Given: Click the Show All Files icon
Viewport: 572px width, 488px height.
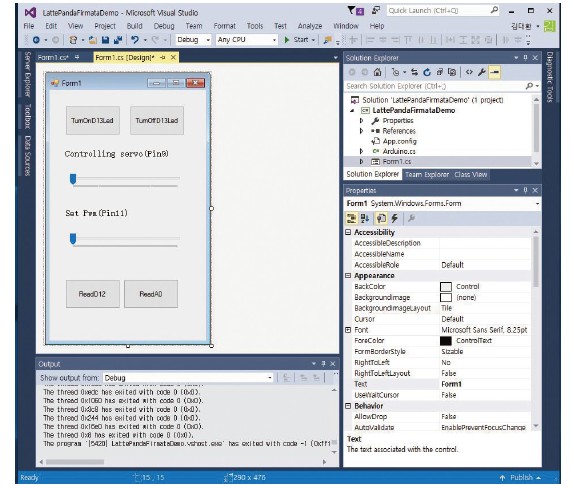Looking at the screenshot, I should click(x=452, y=72).
